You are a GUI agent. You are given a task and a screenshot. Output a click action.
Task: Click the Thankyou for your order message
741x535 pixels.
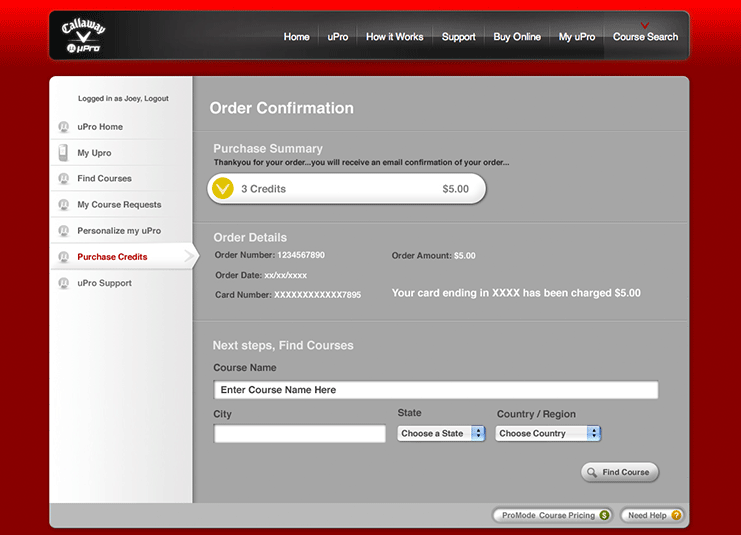coord(362,163)
